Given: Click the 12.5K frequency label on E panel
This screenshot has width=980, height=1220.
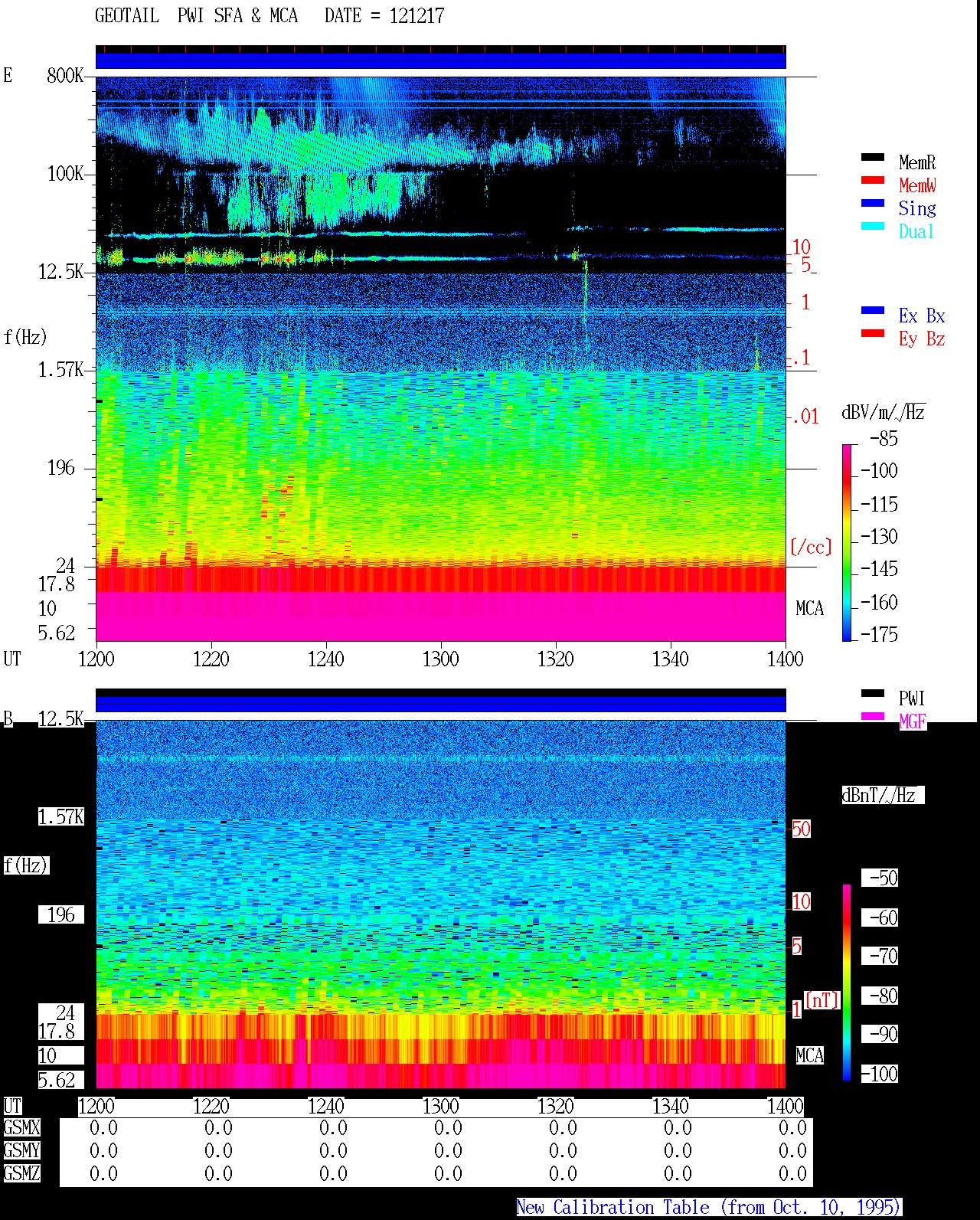Looking at the screenshot, I should (60, 271).
